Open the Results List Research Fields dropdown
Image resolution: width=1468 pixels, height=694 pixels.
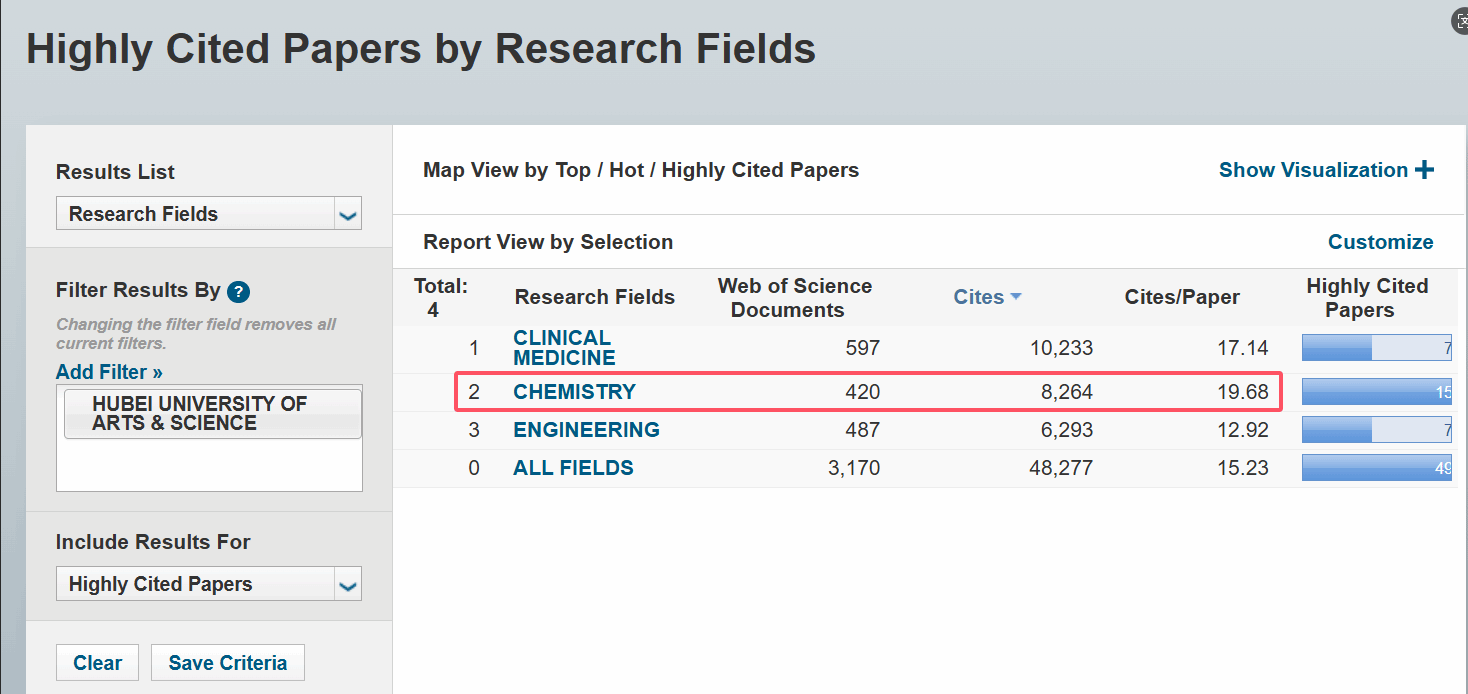208,214
